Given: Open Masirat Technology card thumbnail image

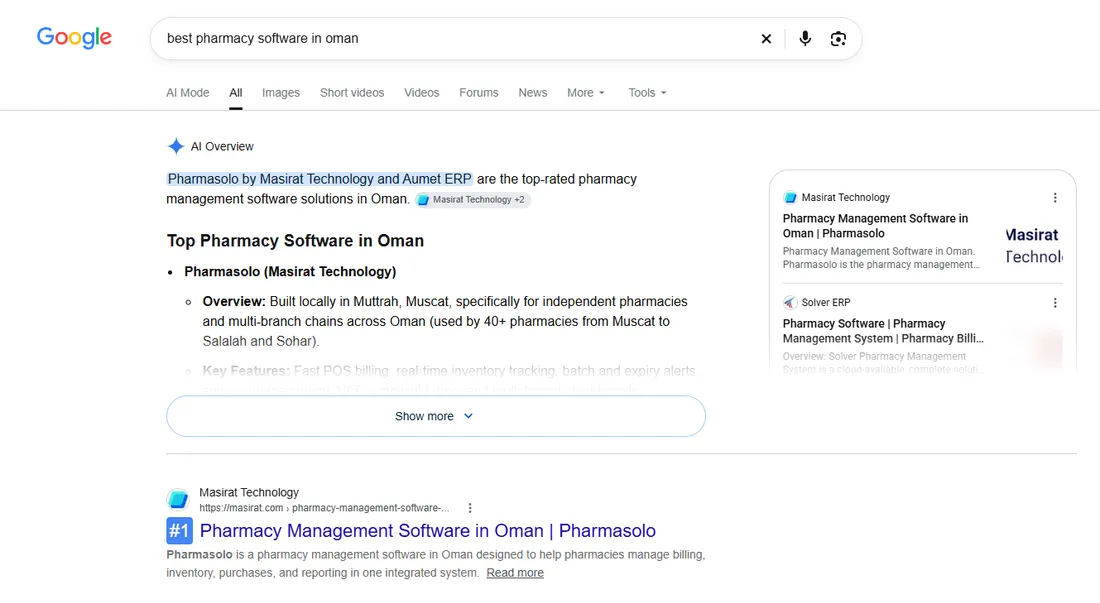Looking at the screenshot, I should point(1033,245).
